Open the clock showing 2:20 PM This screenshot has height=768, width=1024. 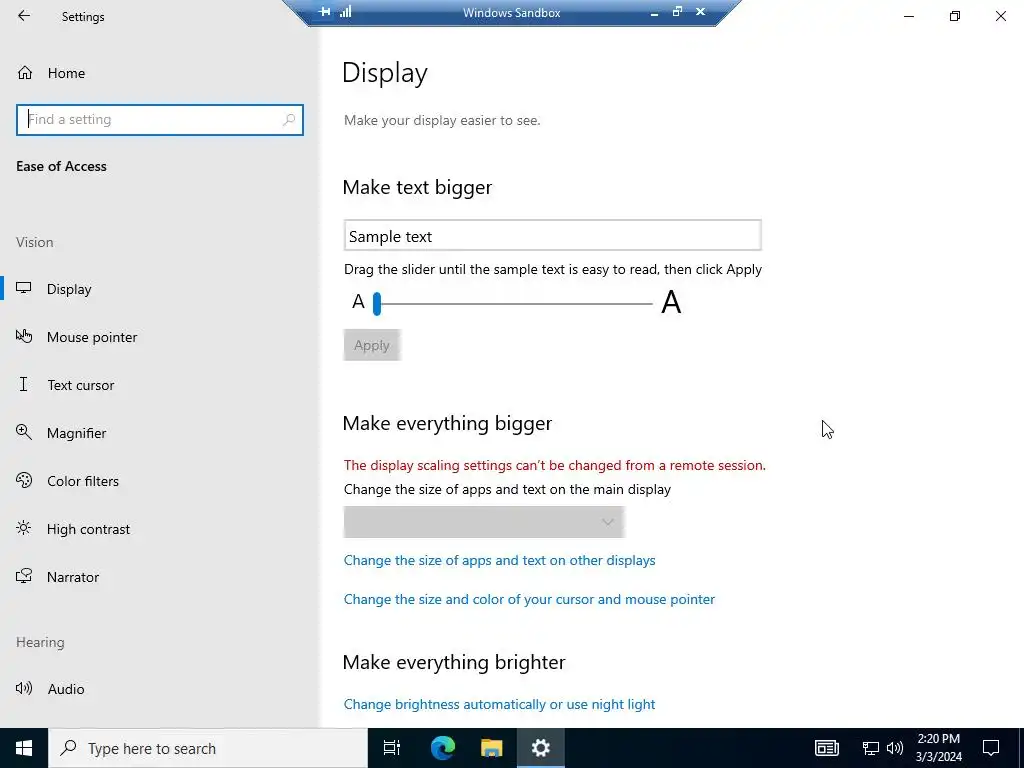[x=938, y=748]
